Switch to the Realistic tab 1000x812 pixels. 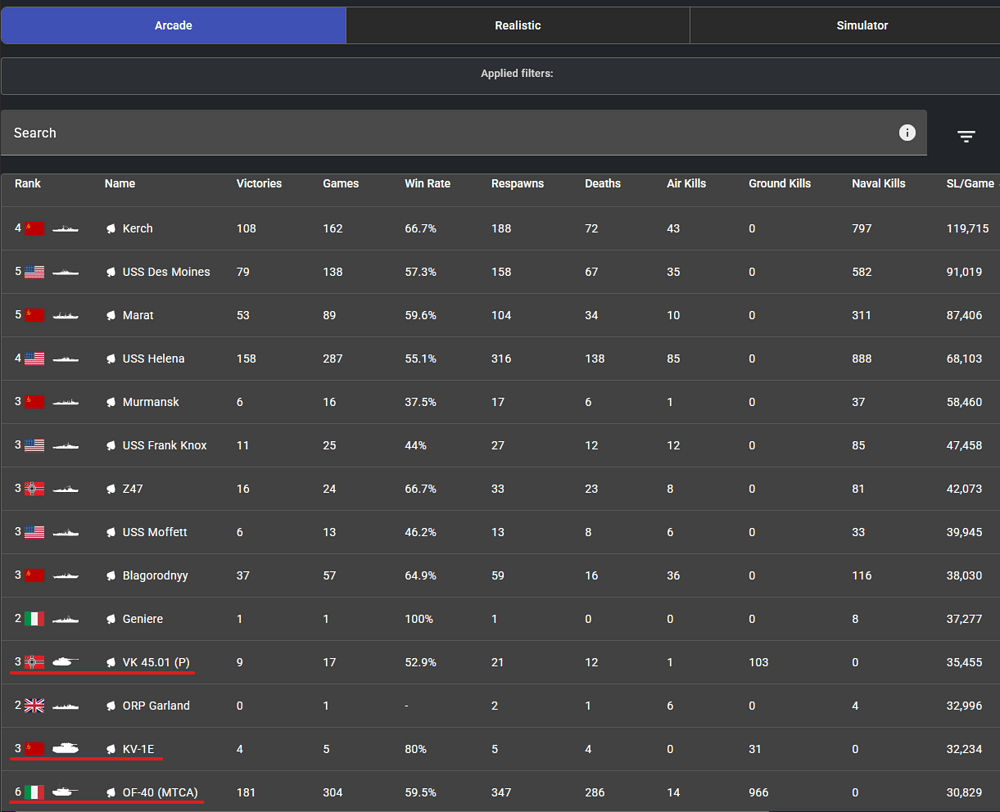pyautogui.click(x=518, y=26)
